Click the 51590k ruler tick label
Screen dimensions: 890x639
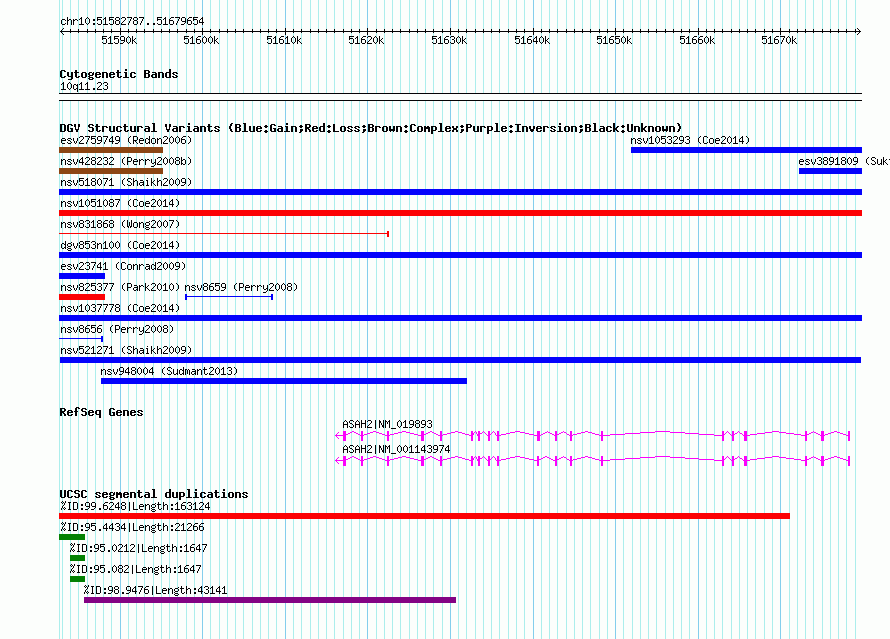pyautogui.click(x=119, y=40)
